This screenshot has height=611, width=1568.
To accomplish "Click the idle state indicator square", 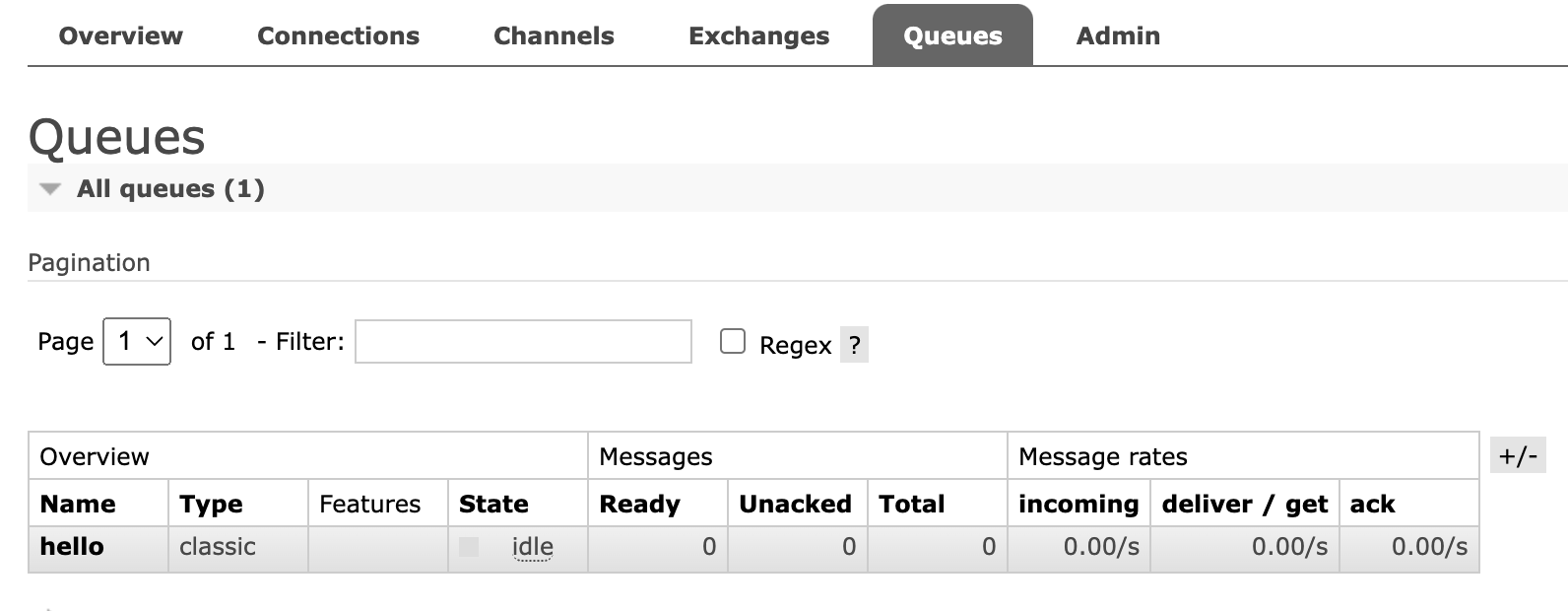I will 469,547.
